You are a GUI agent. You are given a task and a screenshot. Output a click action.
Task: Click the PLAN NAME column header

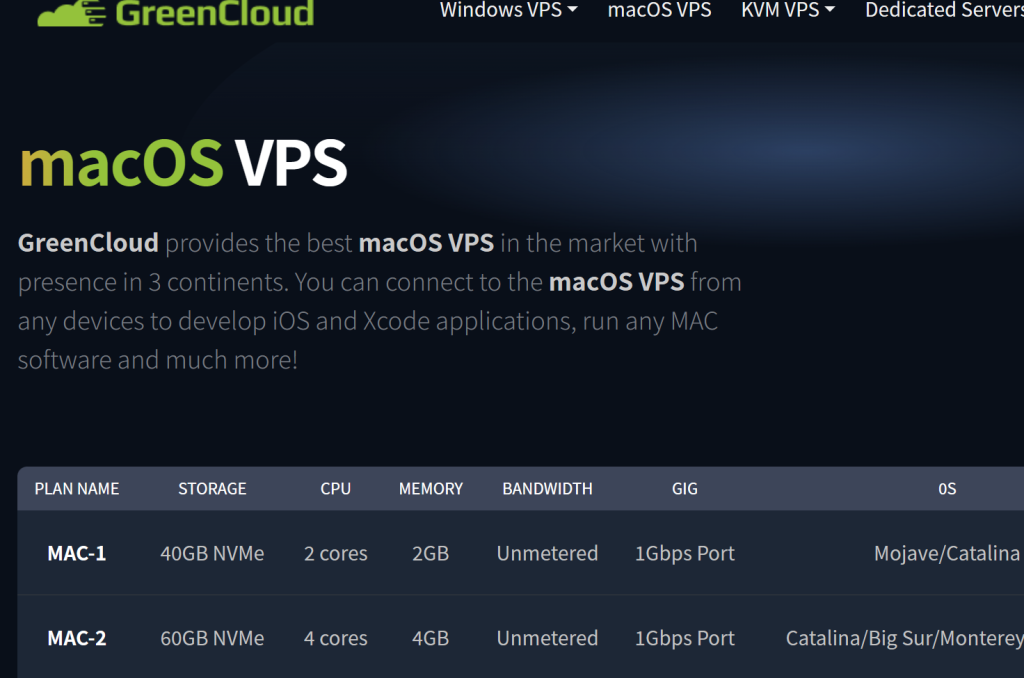click(77, 489)
